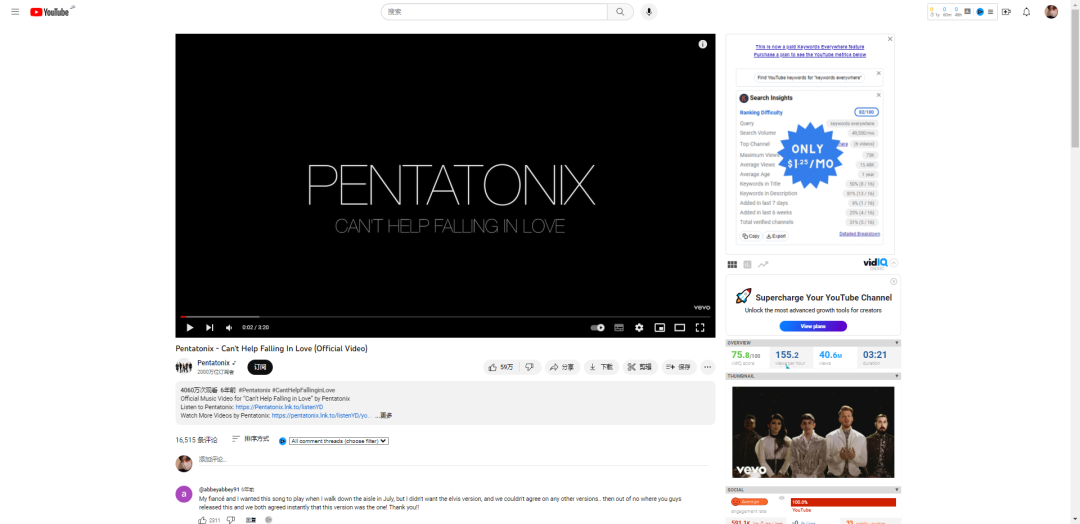This screenshot has height=524, width=1080.
Task: Click the #Pentatonix hashtag
Action: pos(254,390)
